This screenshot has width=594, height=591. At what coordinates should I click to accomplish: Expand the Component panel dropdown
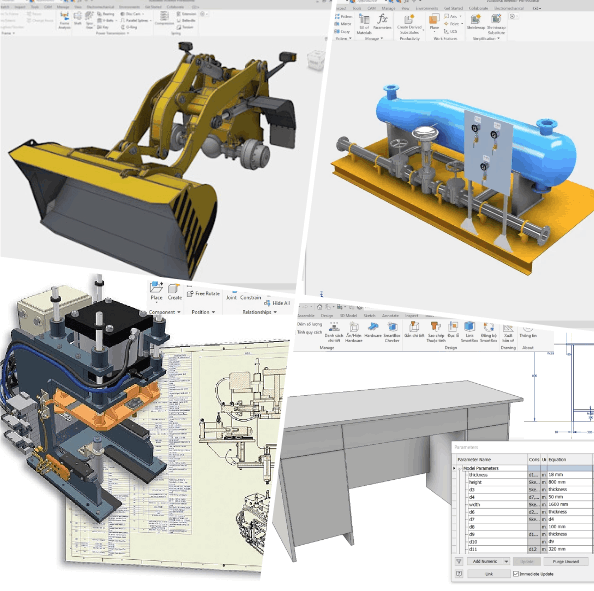[178, 312]
